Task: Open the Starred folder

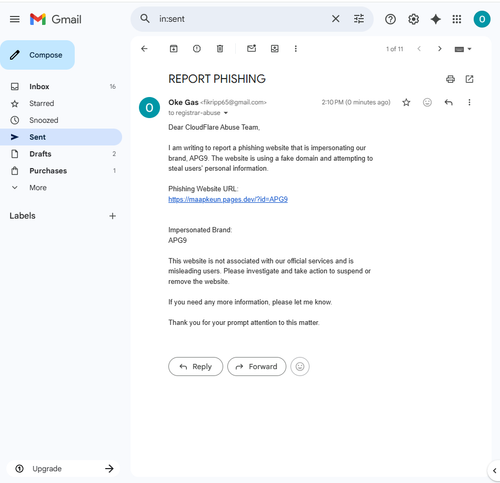Action: coord(61,103)
